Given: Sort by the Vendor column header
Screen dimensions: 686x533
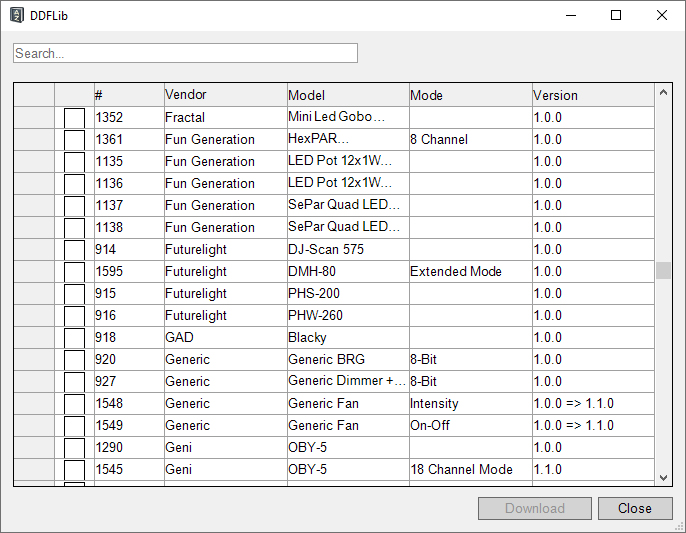Looking at the screenshot, I should [x=225, y=95].
